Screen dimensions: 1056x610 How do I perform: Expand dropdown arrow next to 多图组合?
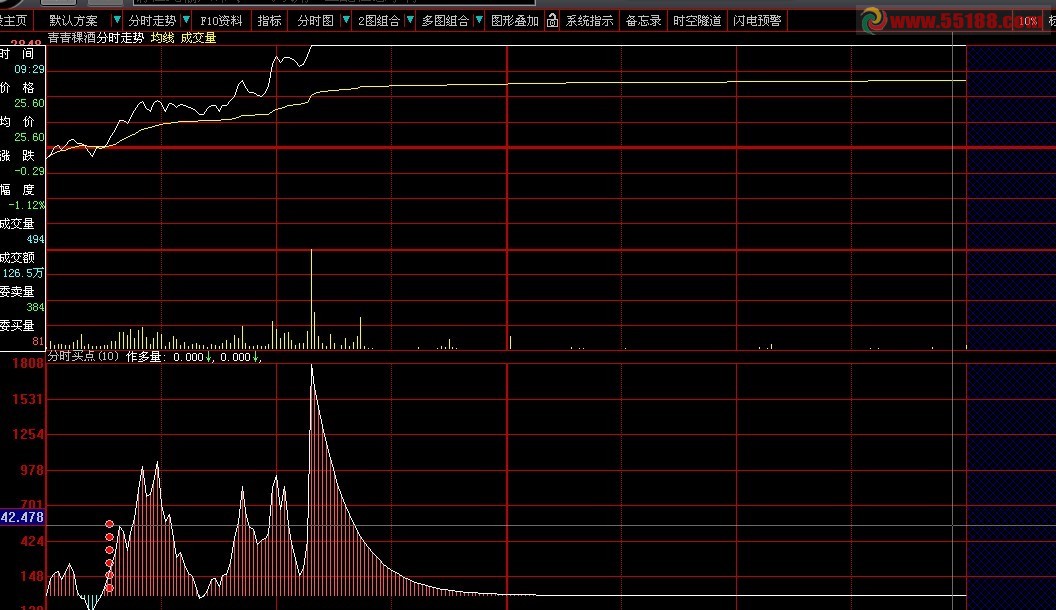pyautogui.click(x=479, y=20)
